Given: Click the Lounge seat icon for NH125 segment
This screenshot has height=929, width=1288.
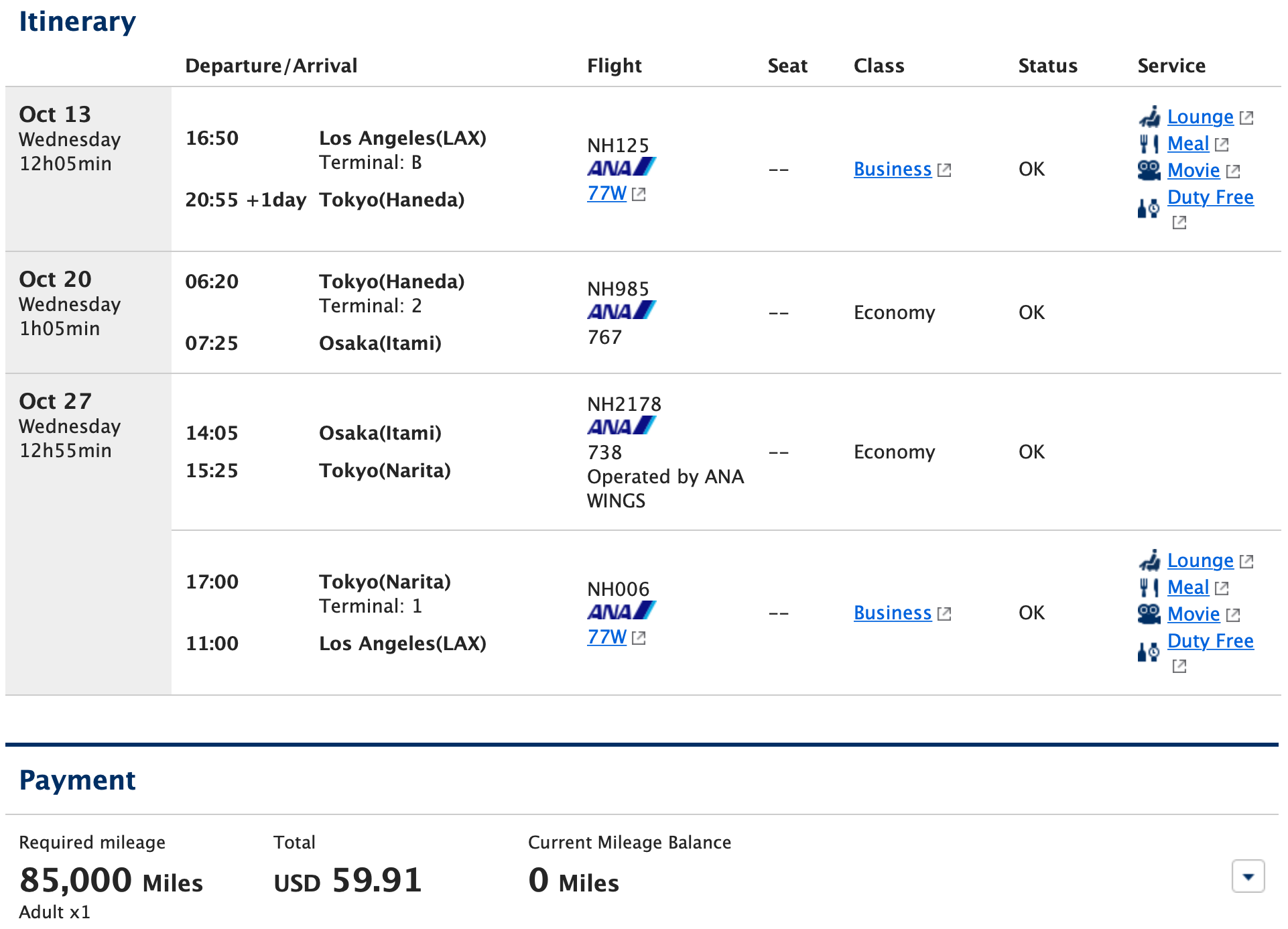Looking at the screenshot, I should [x=1148, y=116].
